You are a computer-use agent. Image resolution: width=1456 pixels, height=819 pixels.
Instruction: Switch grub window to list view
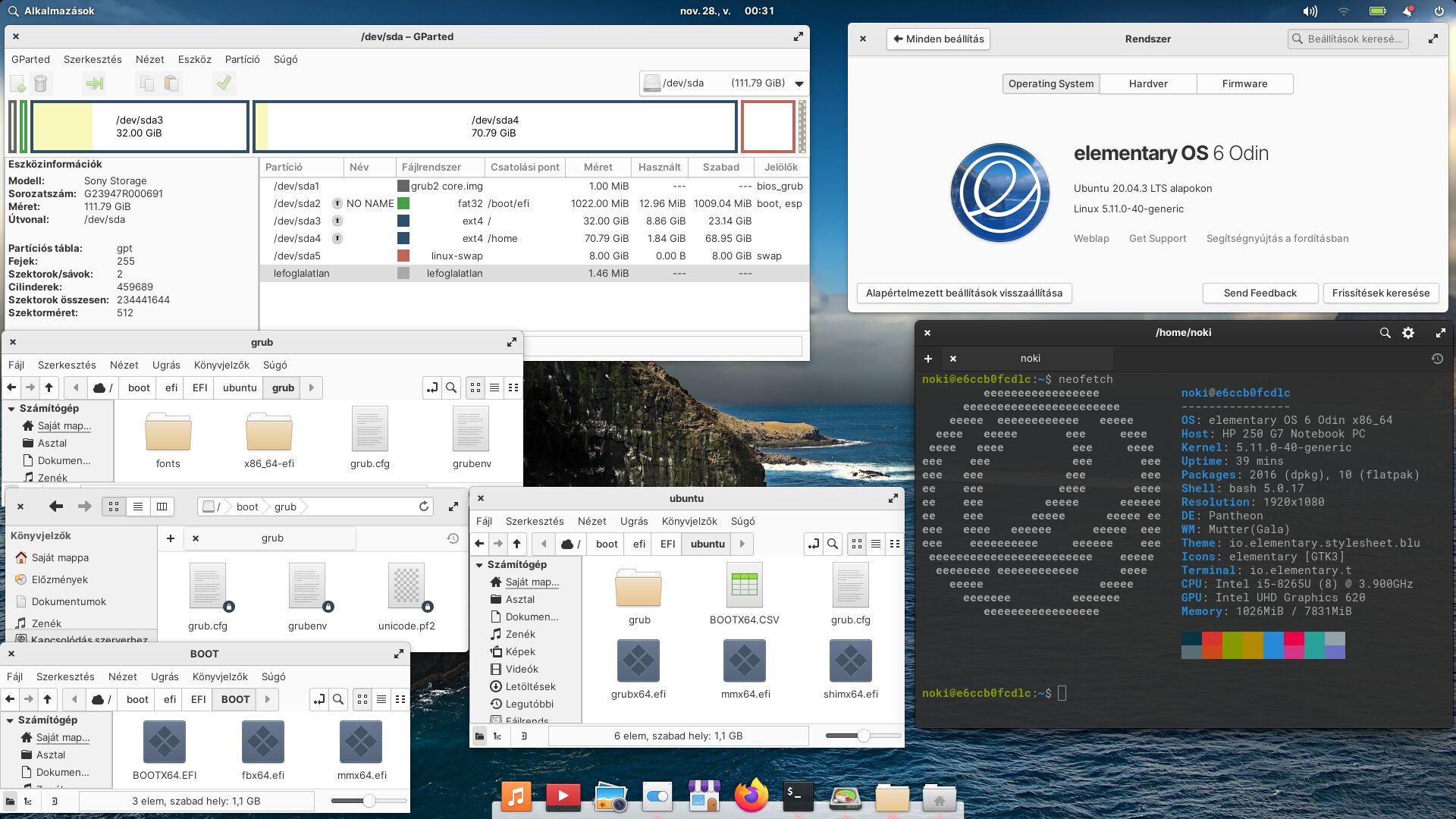tap(494, 388)
